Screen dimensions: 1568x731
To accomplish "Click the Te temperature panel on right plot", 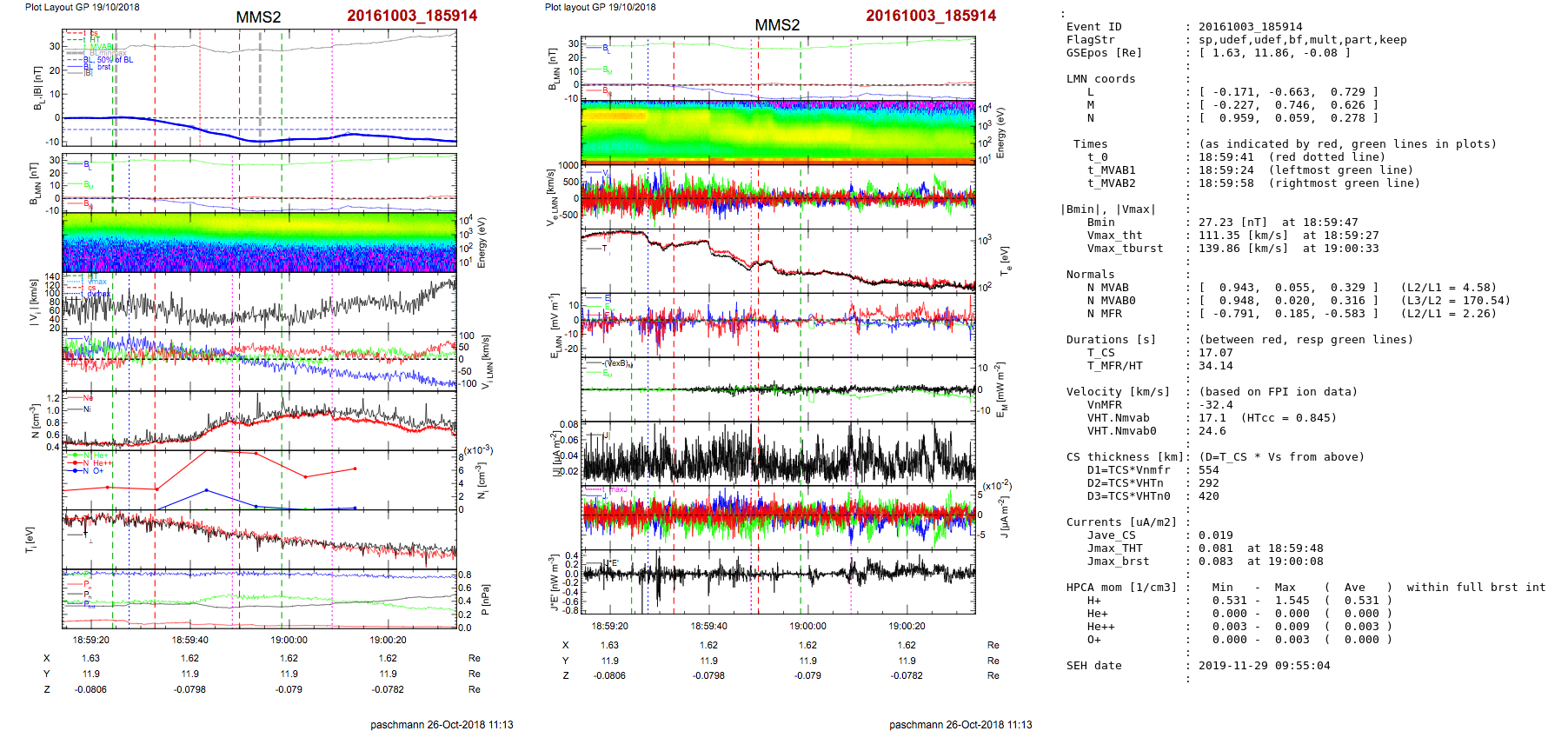I will (777, 261).
